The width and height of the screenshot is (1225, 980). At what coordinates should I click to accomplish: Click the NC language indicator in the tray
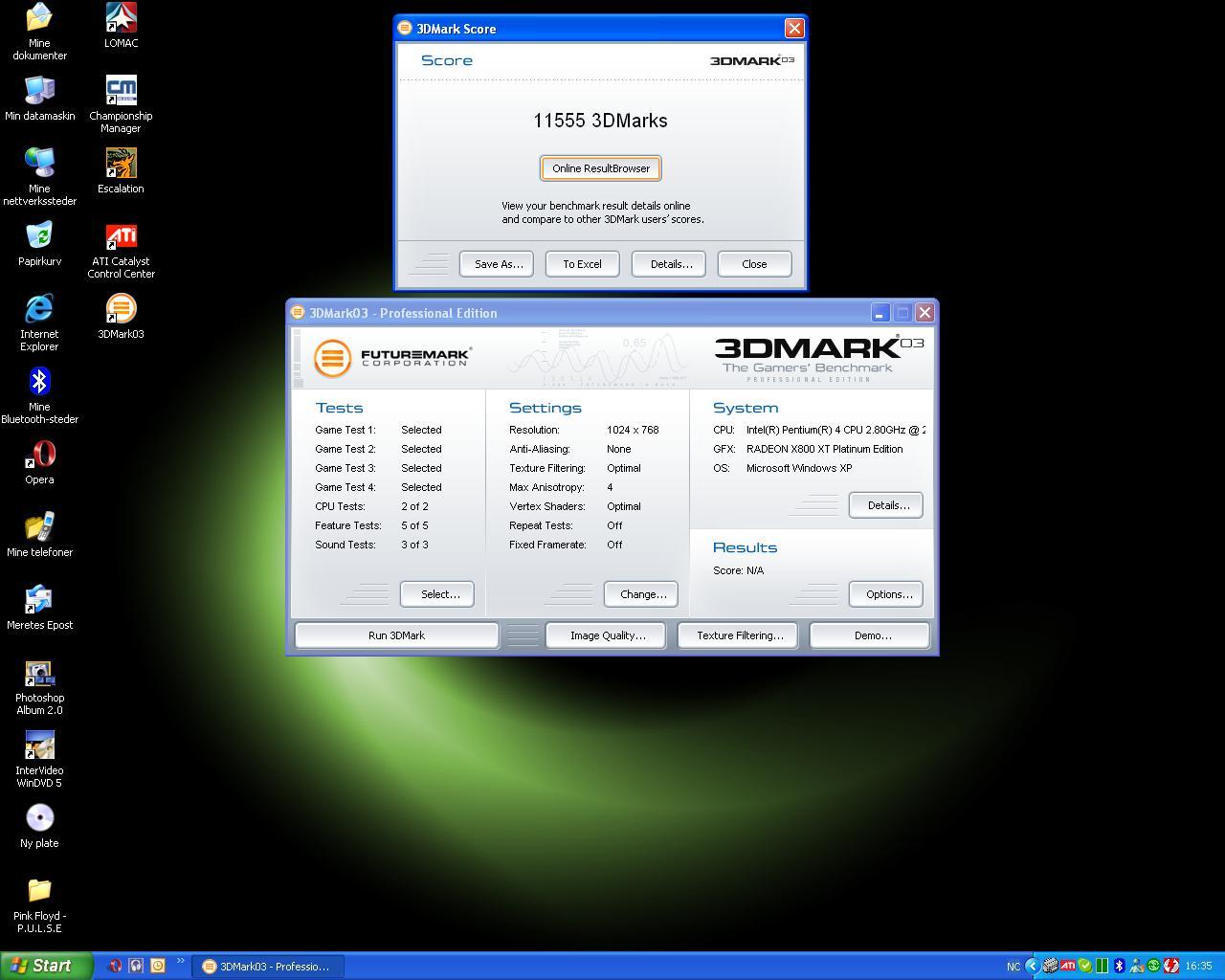(x=1013, y=967)
